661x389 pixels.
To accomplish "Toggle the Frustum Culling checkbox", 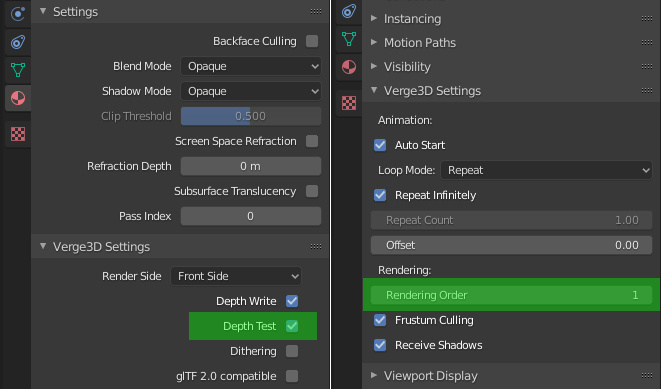I will pos(380,320).
